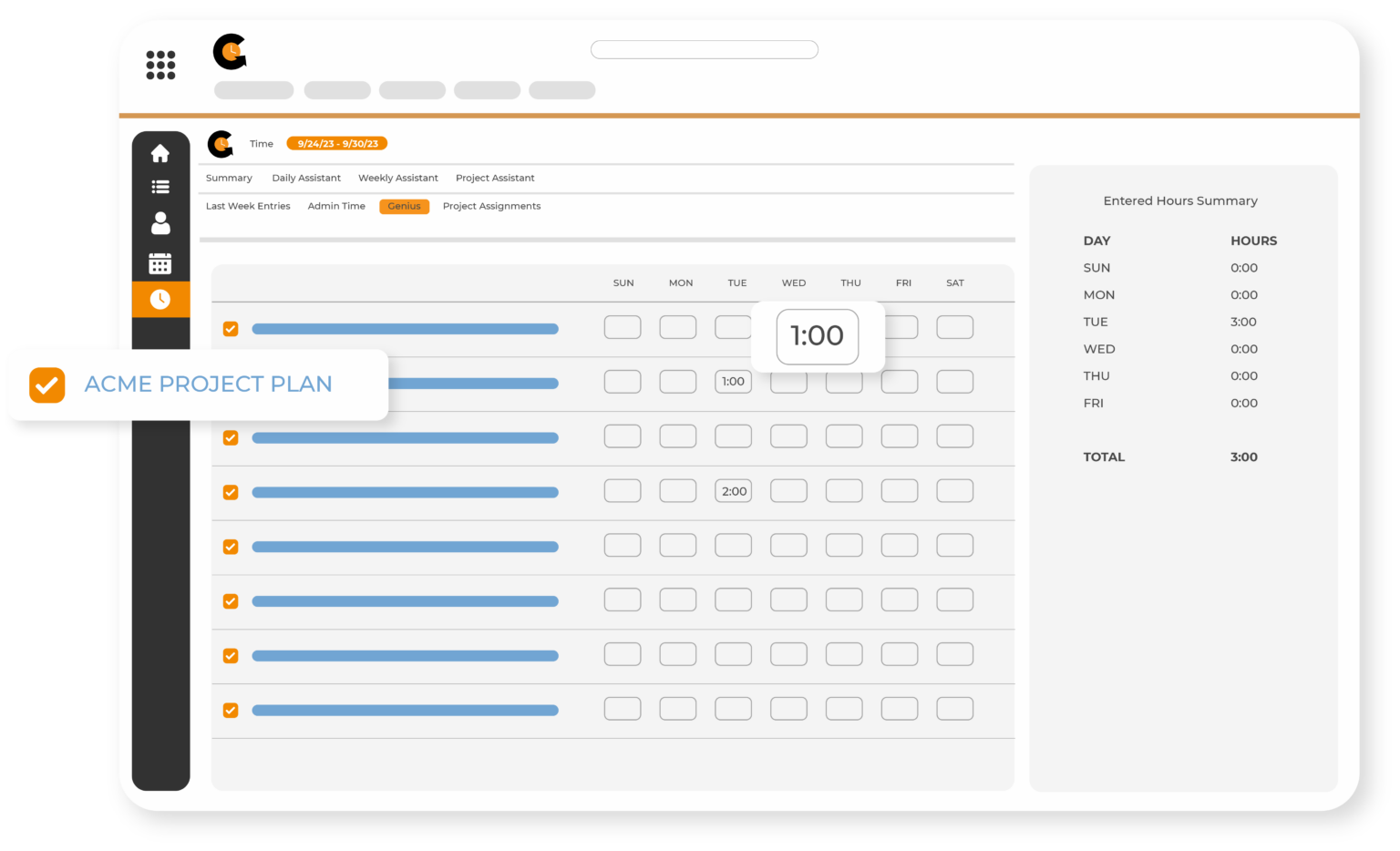Open the Tuesday hours cell showing 1:00
The height and width of the screenshot is (851, 1400).
(x=733, y=381)
